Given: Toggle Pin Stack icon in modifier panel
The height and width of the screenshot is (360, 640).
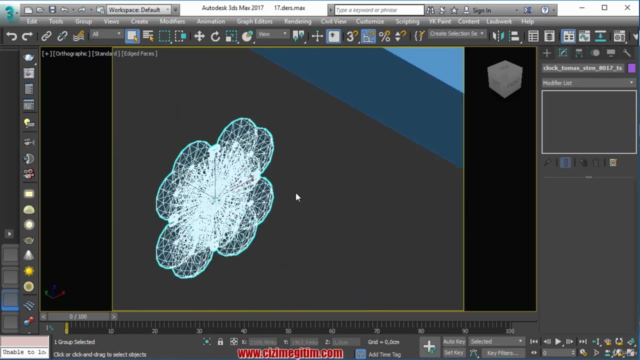Looking at the screenshot, I should (x=547, y=163).
